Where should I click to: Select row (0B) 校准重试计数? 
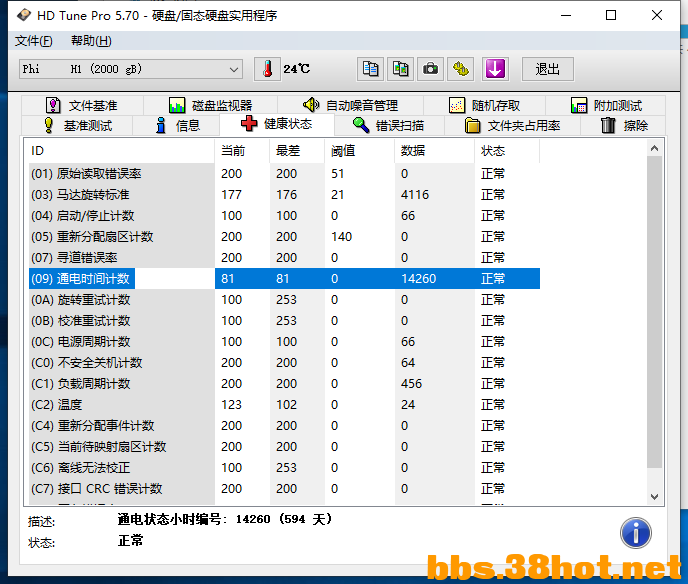(284, 321)
